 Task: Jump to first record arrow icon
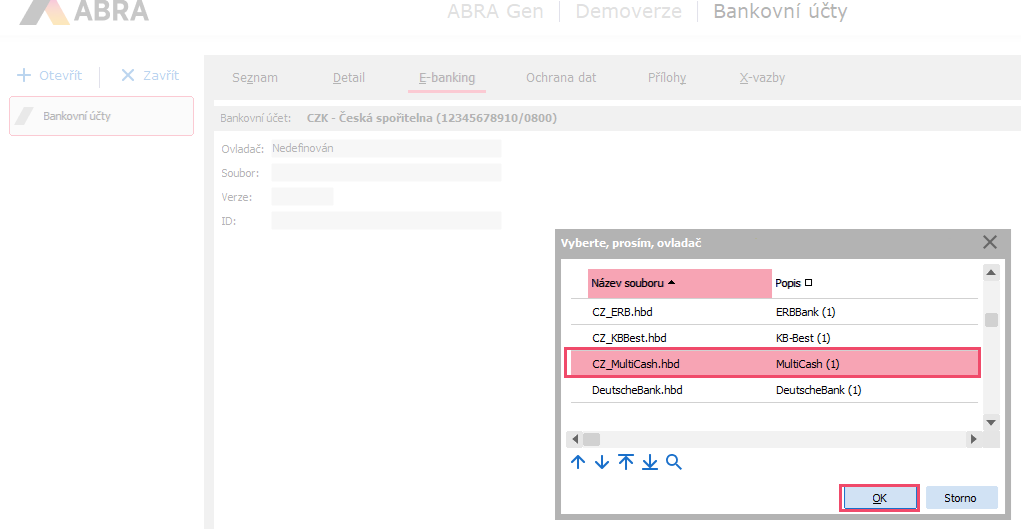(x=626, y=463)
